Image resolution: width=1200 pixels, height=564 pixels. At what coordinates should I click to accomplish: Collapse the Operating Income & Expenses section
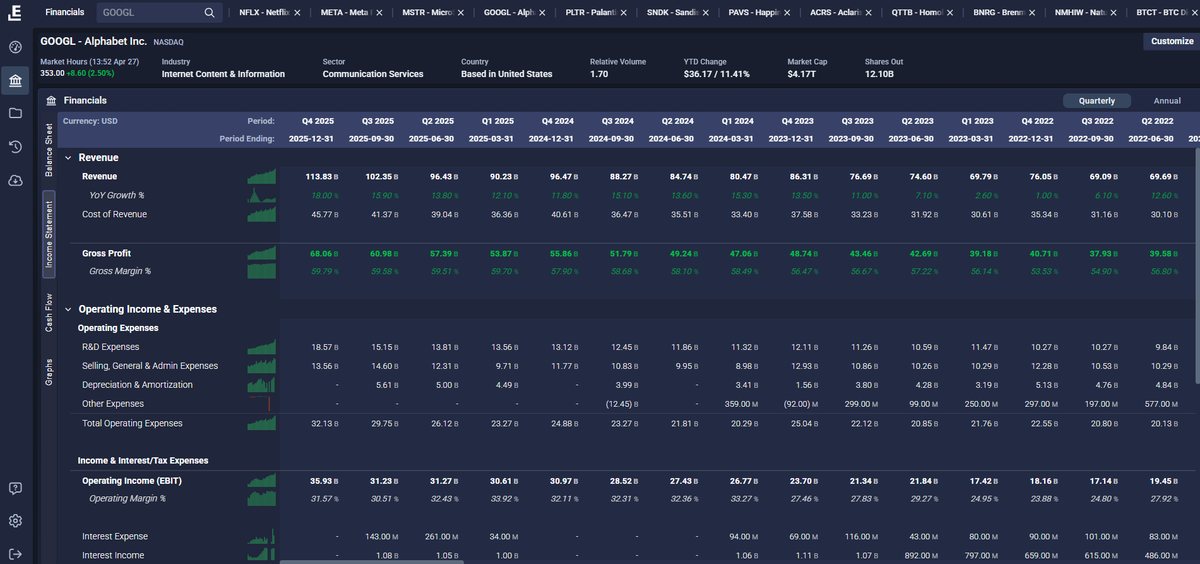pos(68,309)
